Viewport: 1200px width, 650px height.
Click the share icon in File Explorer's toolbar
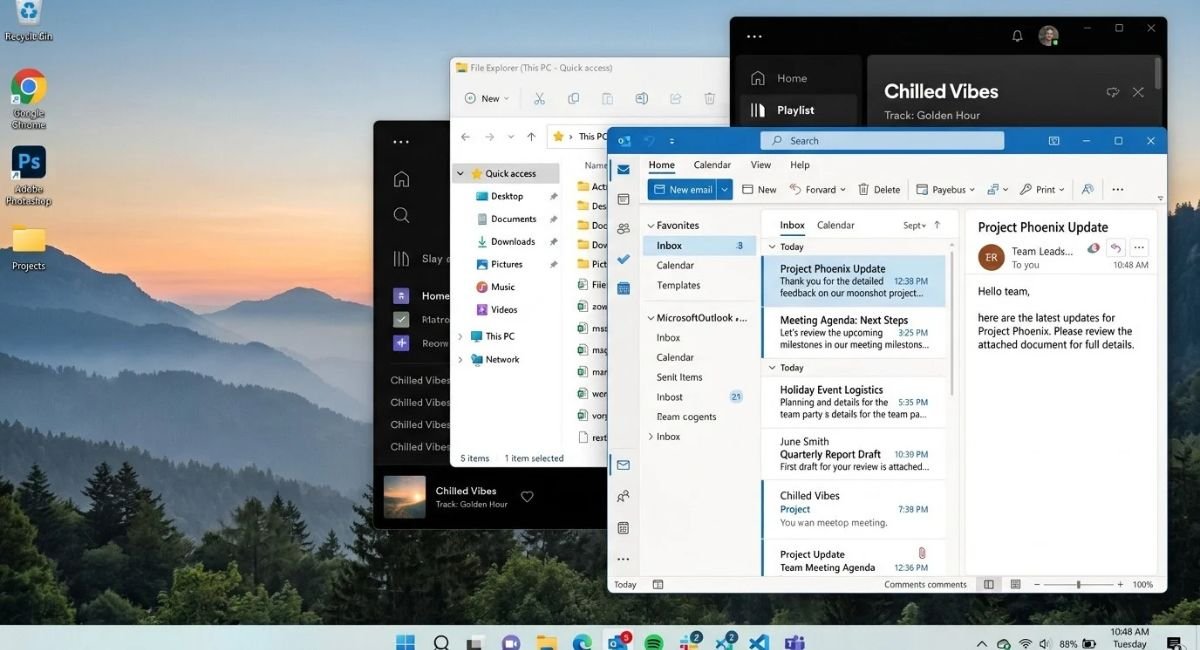(x=675, y=98)
